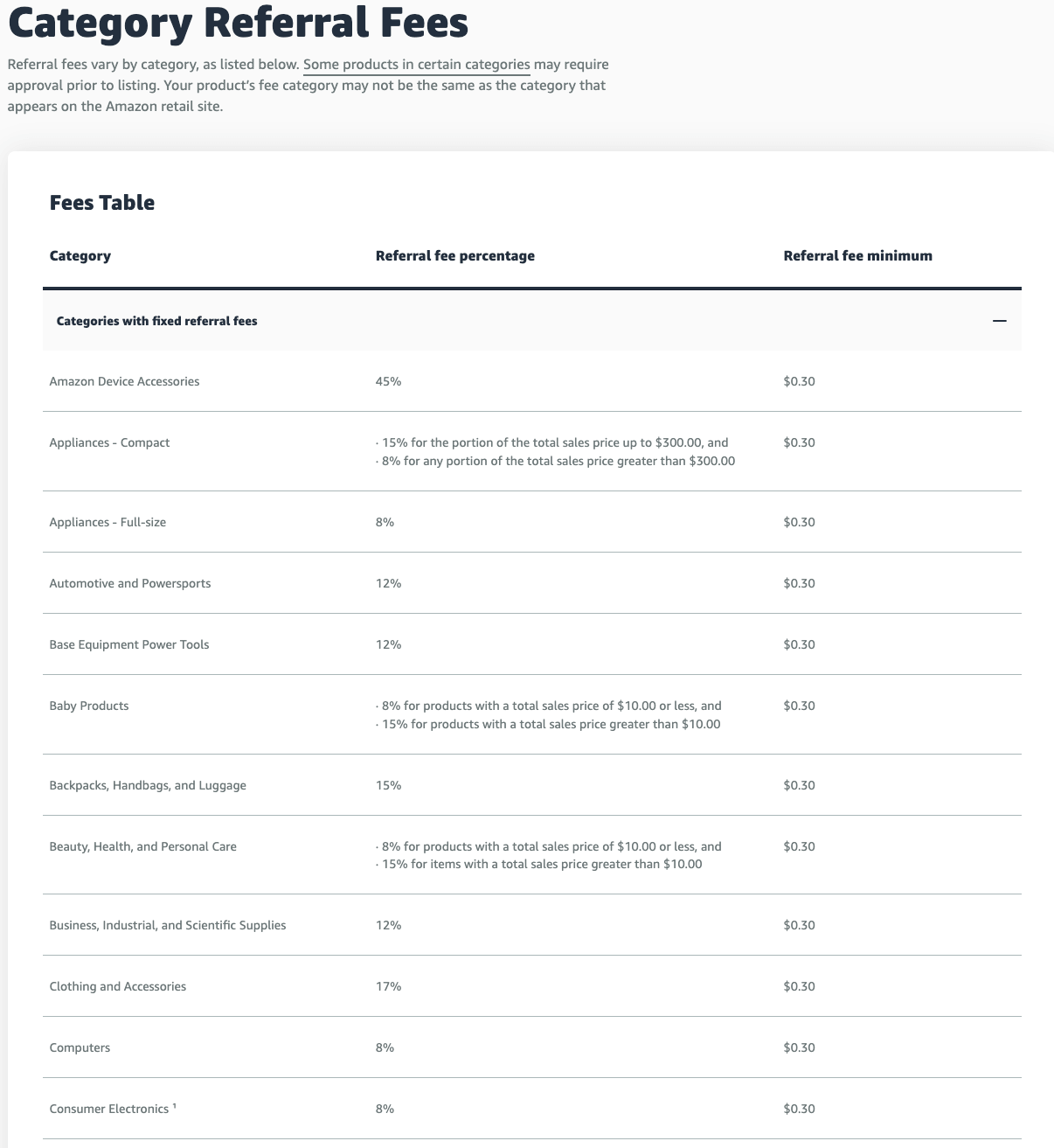
Task: Select the Baby Products category row
Action: (x=89, y=706)
